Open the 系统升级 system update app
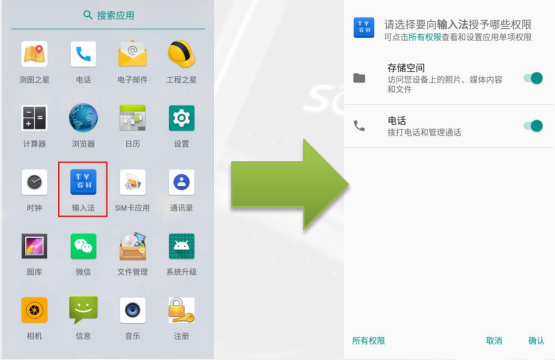 click(x=181, y=246)
